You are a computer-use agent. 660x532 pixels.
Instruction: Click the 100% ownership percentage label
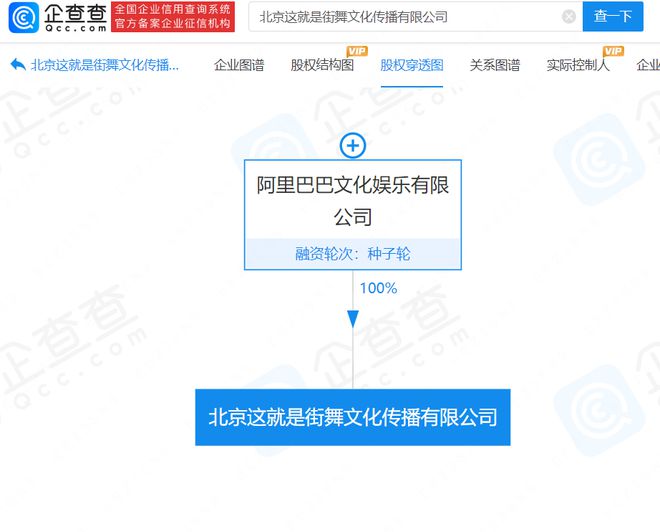(378, 288)
